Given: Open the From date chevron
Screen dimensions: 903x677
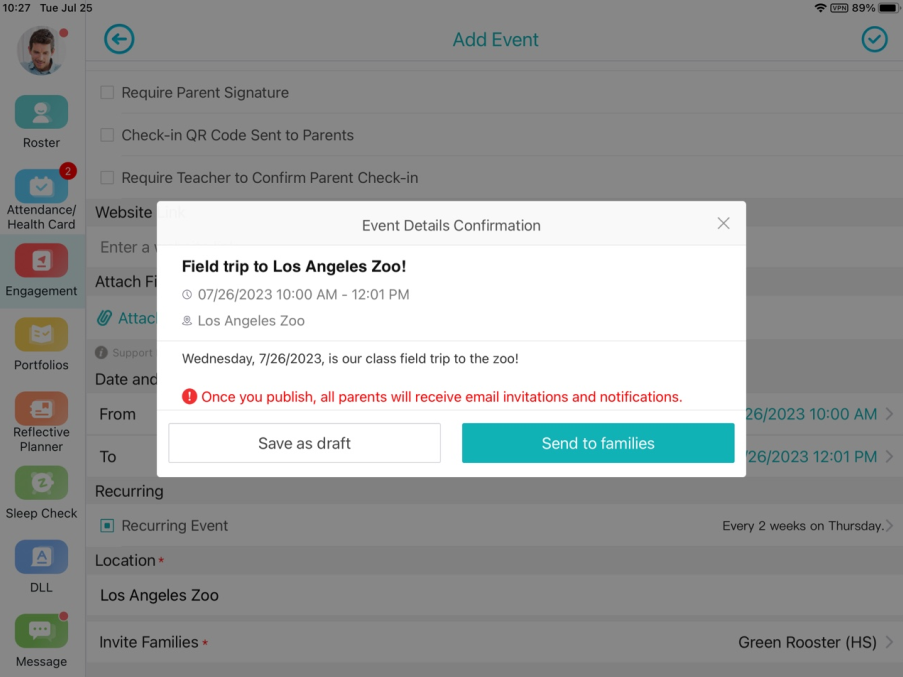Looking at the screenshot, I should [889, 414].
